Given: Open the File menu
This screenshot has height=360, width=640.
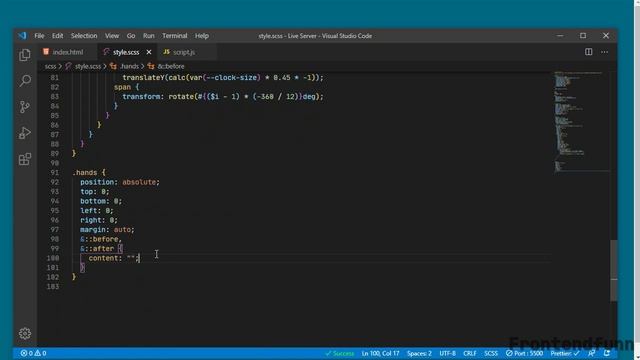Looking at the screenshot, I should point(39,36).
